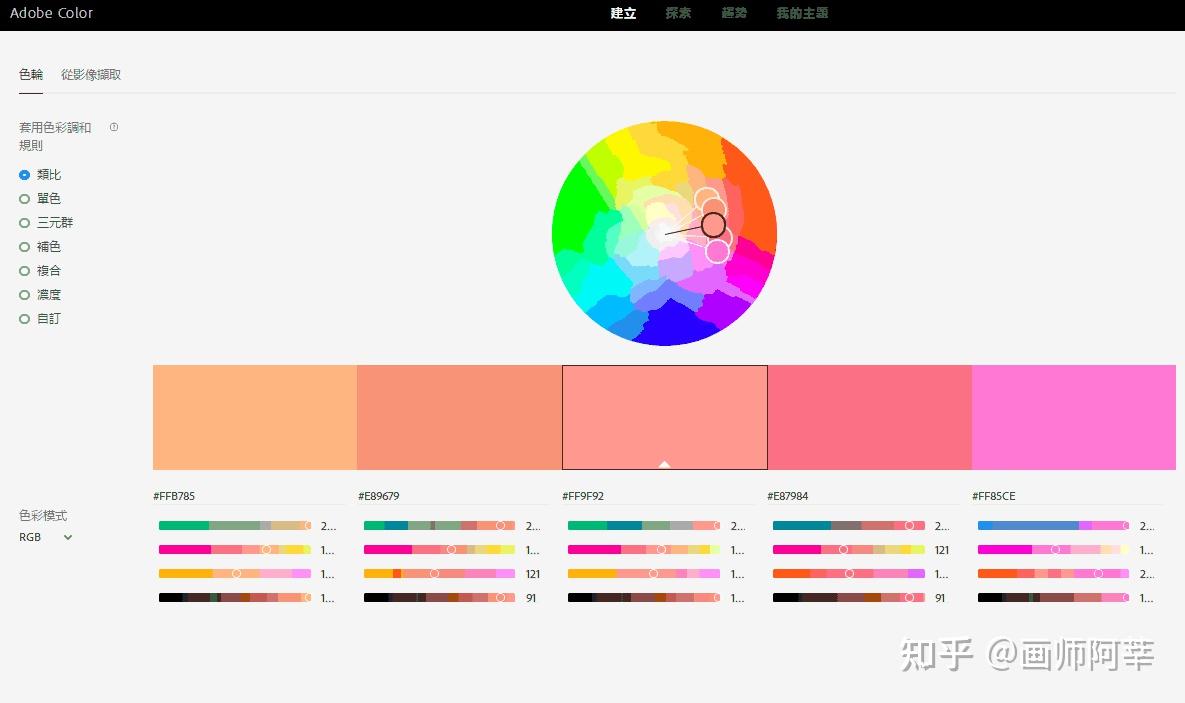This screenshot has height=703, width=1185.
Task: Go to 我的主題 in the top bar
Action: 802,13
